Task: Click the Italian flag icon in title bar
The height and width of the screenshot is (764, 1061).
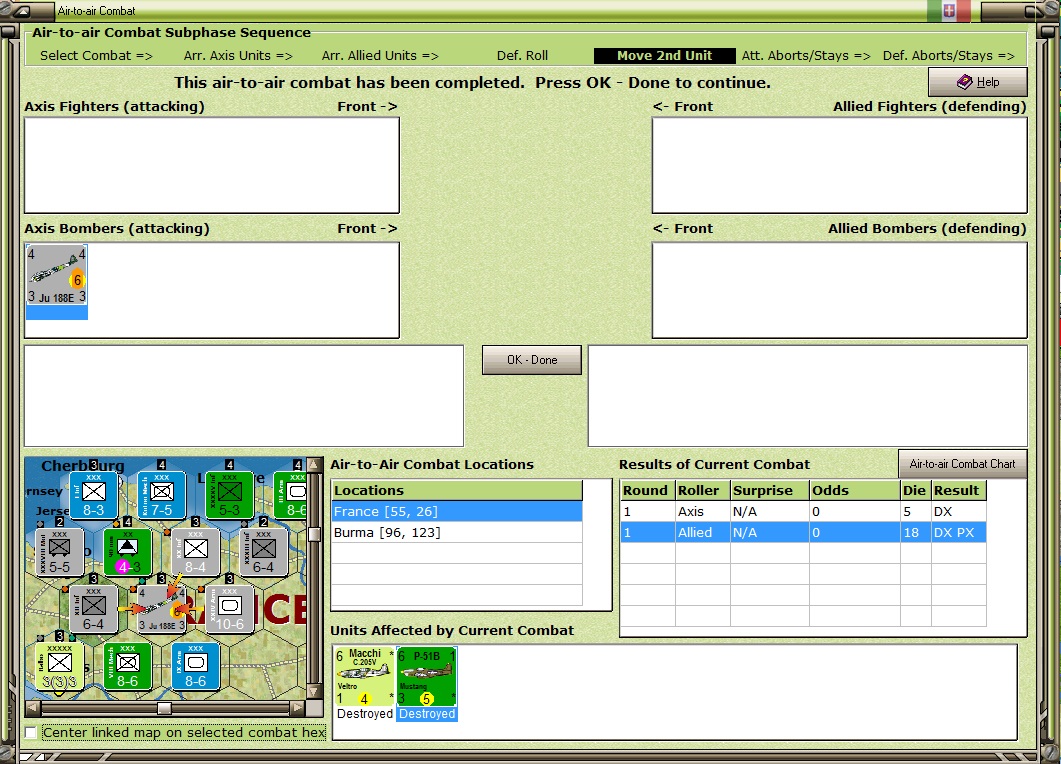Action: pyautogui.click(x=949, y=10)
